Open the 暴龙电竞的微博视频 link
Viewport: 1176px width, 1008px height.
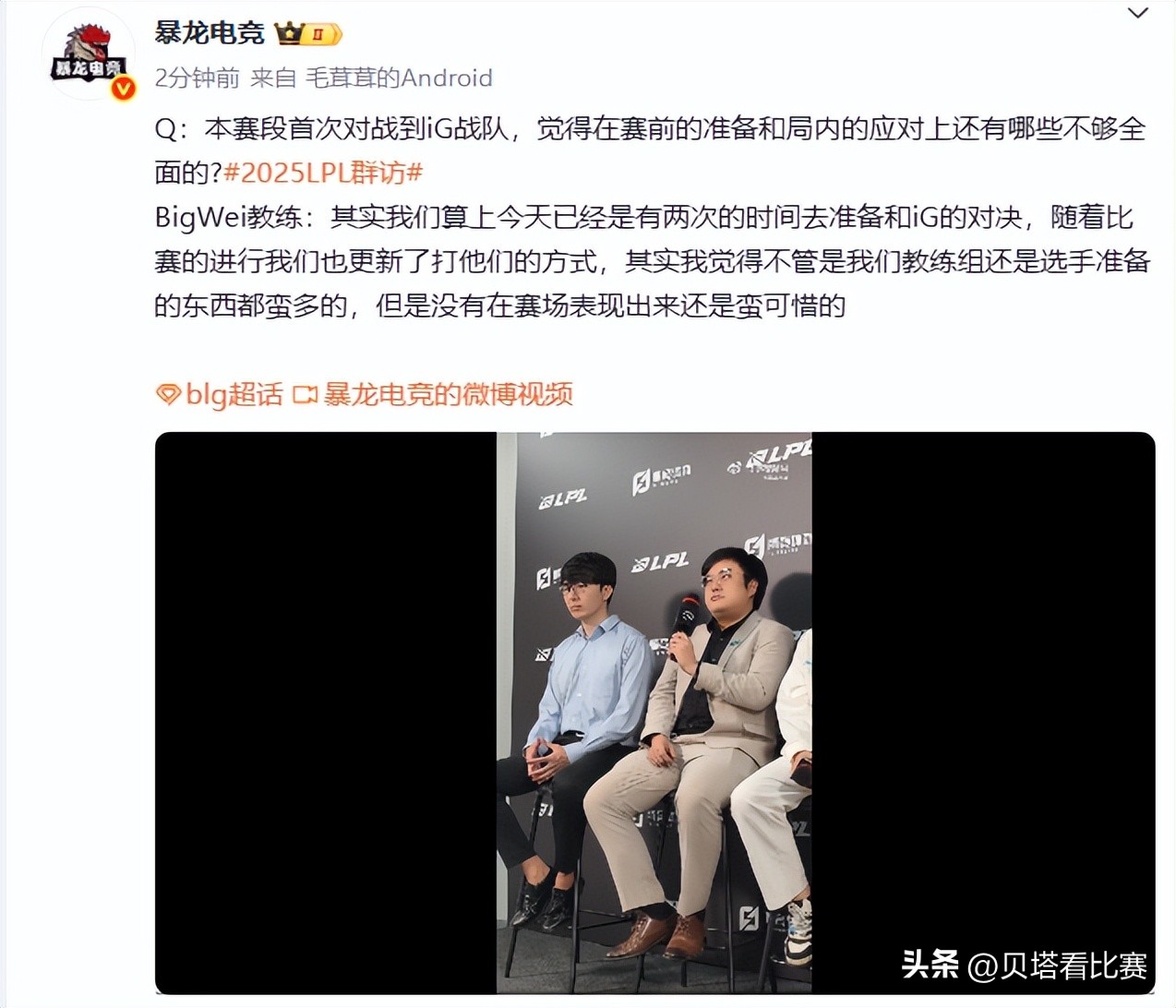pyautogui.click(x=448, y=394)
